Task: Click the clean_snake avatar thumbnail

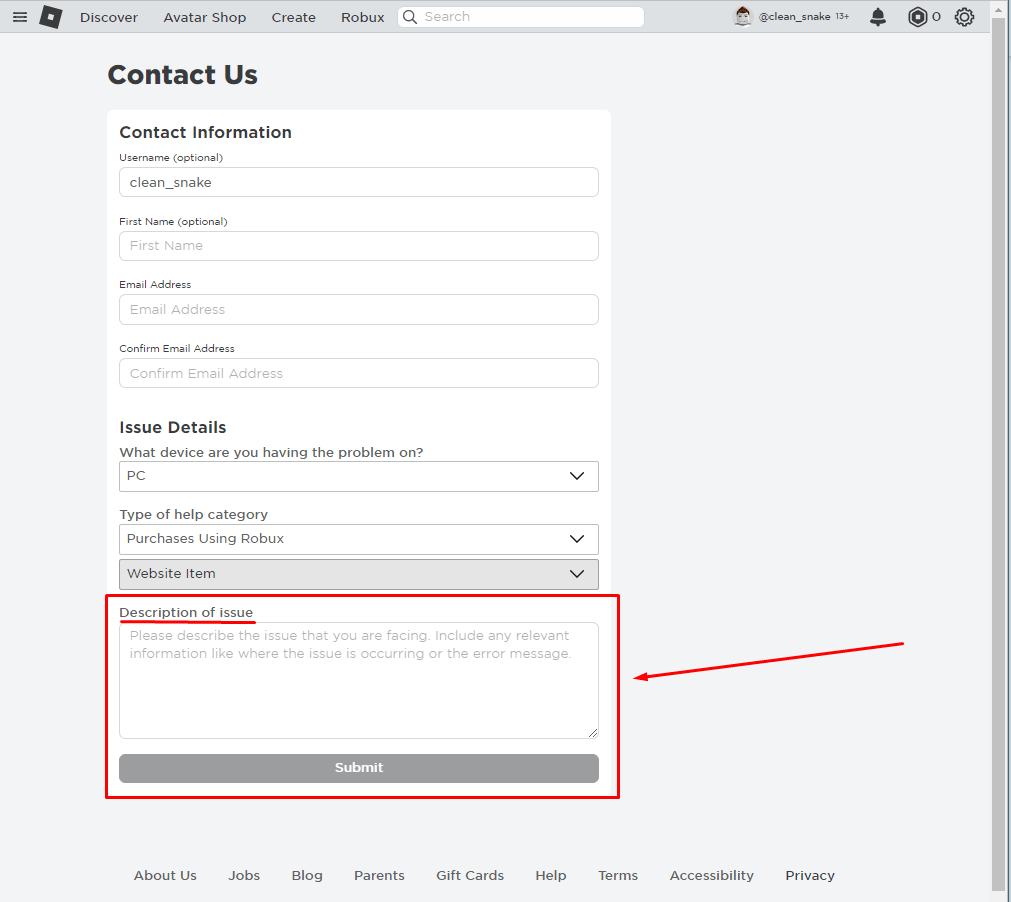Action: coord(743,17)
